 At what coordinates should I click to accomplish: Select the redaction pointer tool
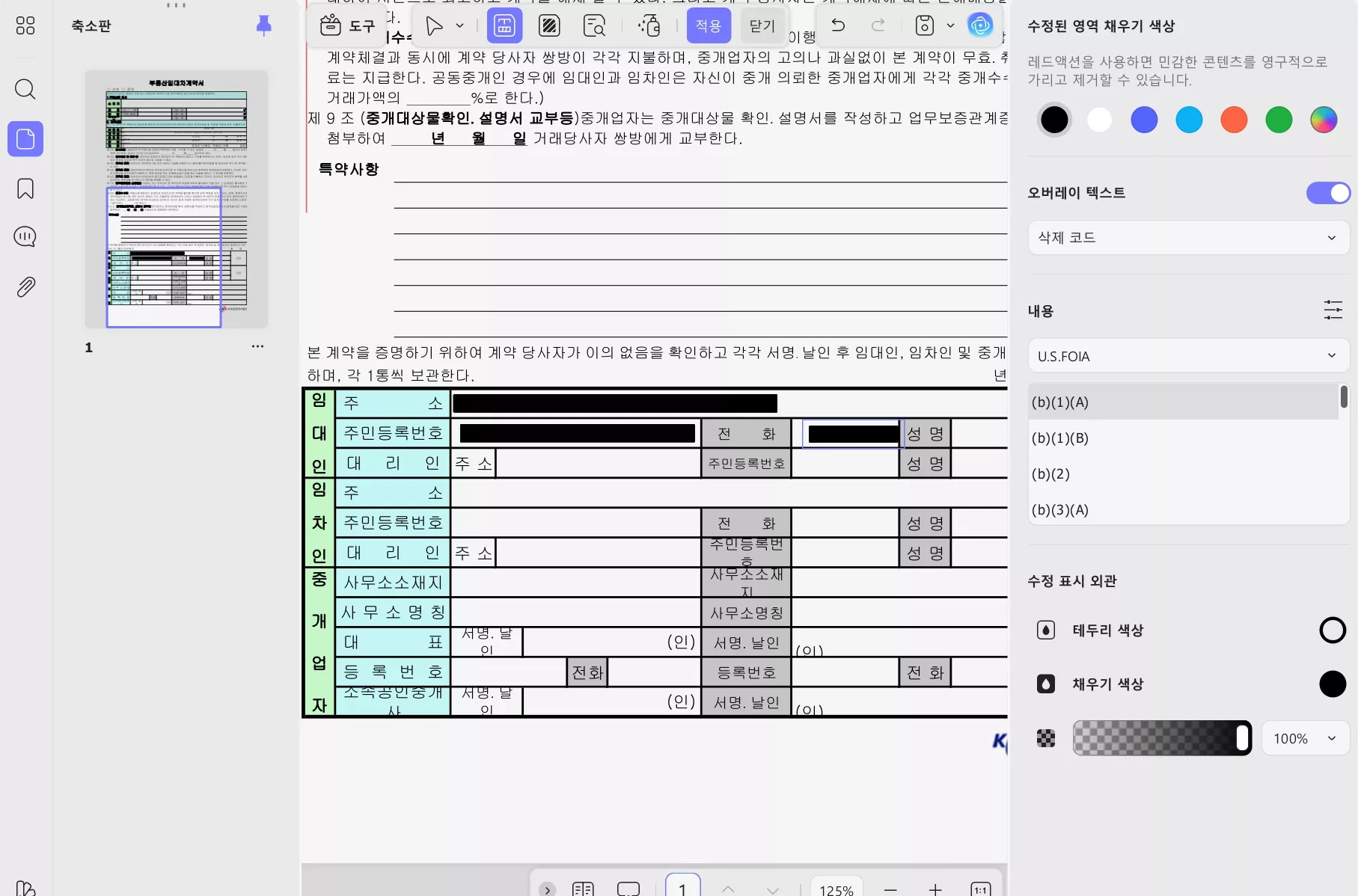coord(434,25)
